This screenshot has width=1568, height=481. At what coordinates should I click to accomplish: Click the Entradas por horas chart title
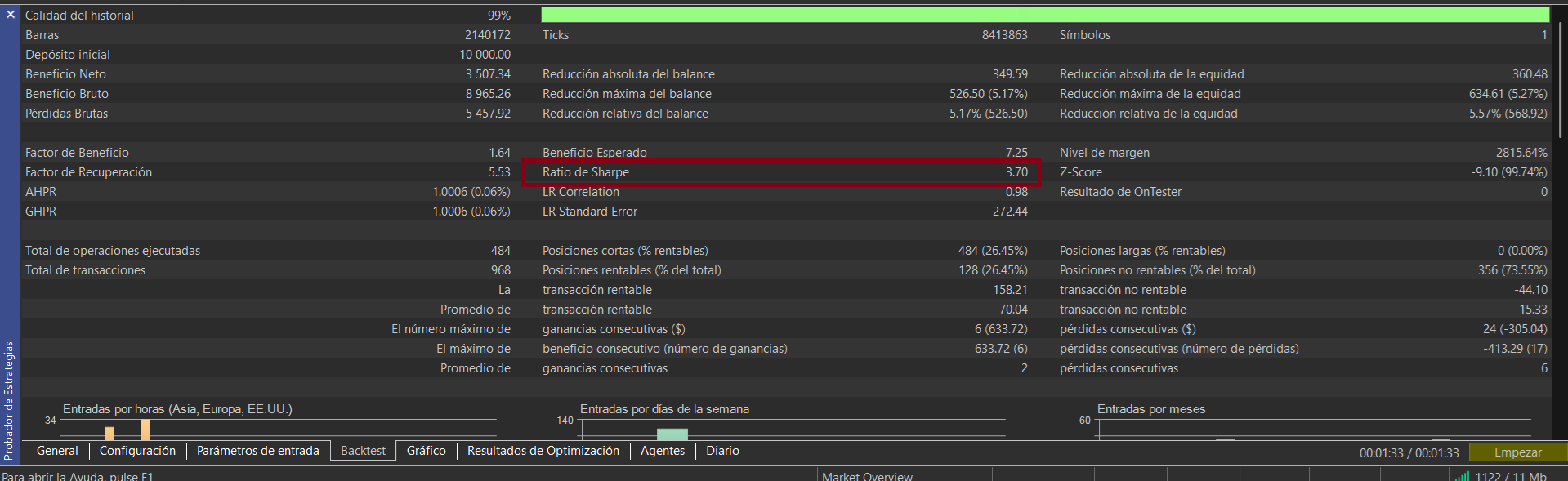177,409
